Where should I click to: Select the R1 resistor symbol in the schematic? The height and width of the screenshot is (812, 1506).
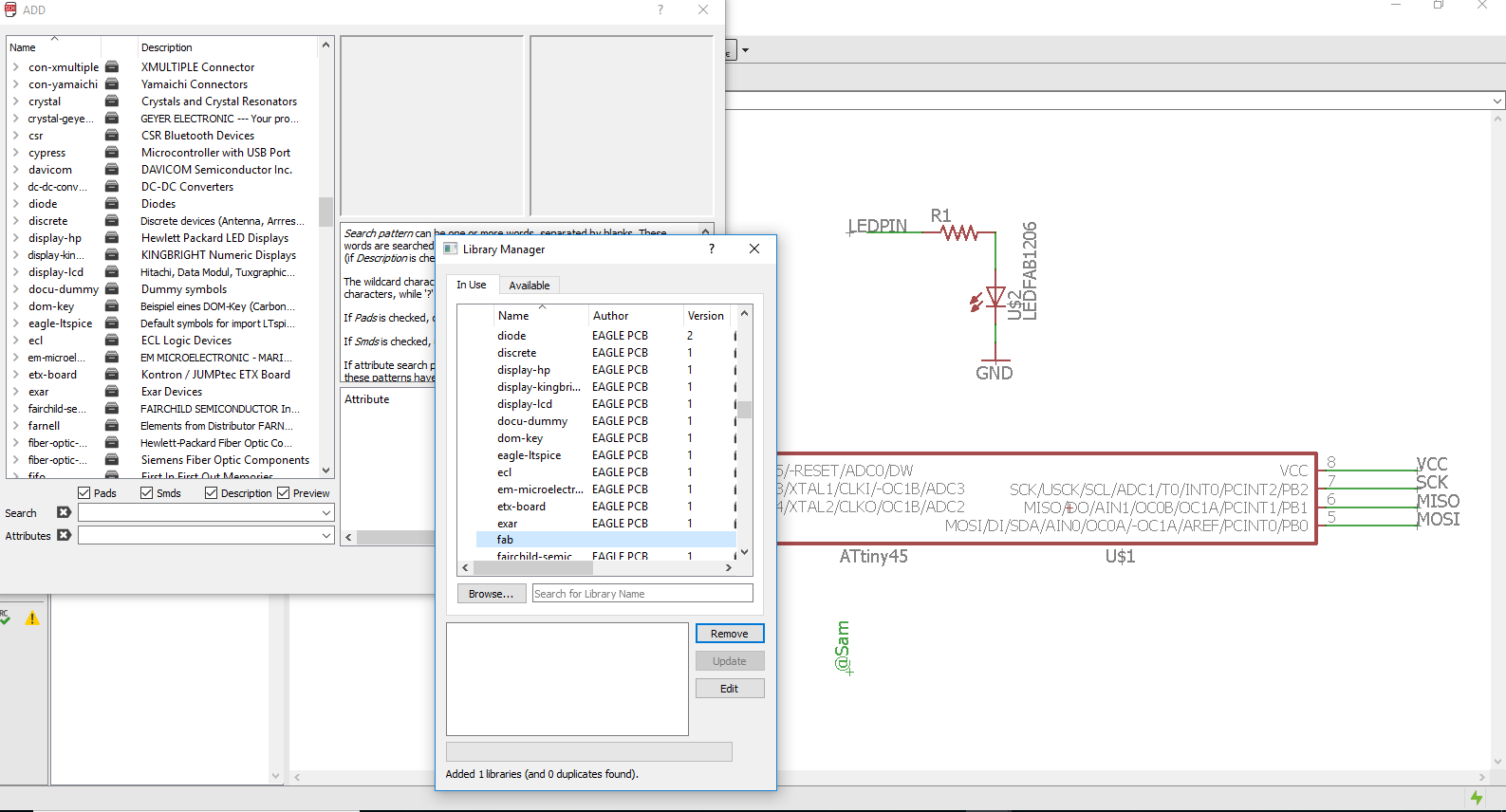959,232
